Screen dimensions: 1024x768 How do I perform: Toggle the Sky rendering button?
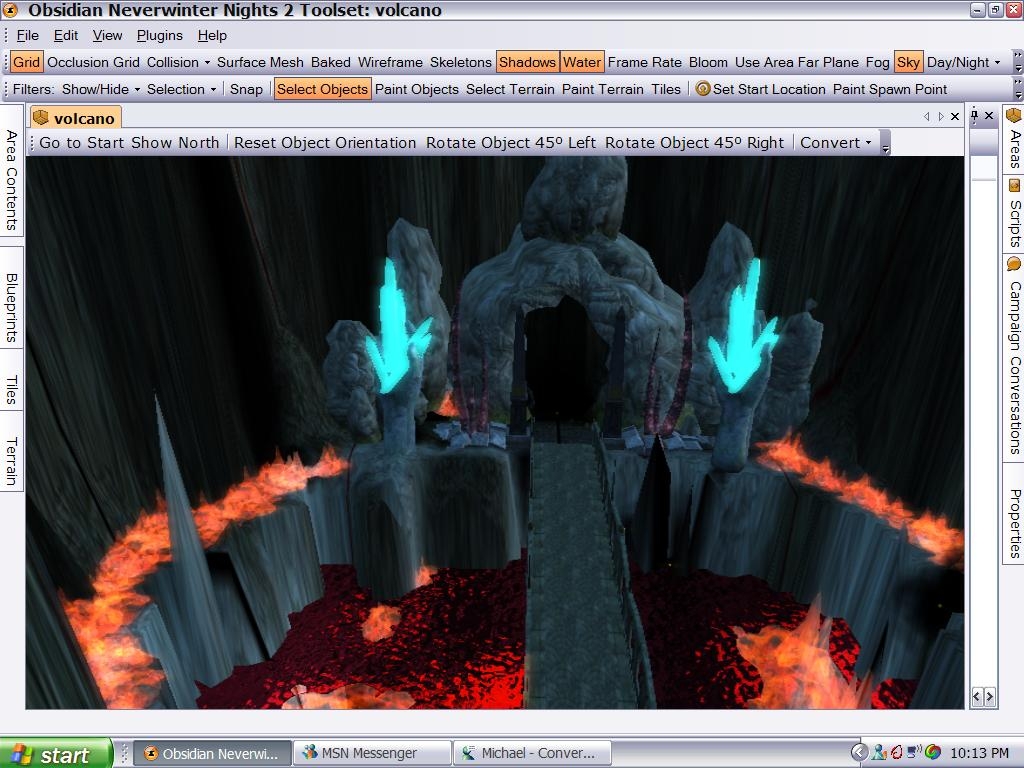click(x=908, y=62)
